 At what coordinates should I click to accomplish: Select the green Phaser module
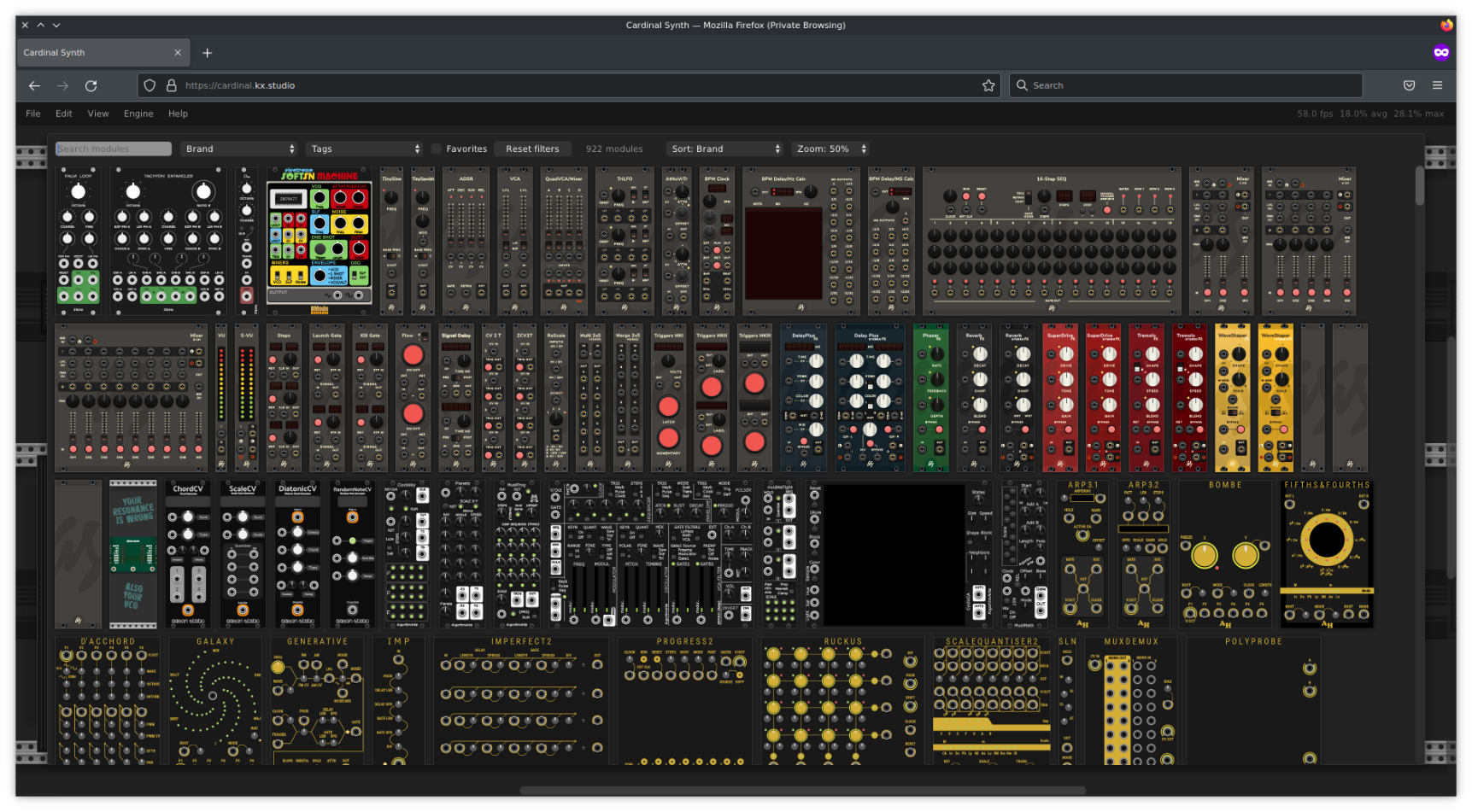tap(930, 397)
